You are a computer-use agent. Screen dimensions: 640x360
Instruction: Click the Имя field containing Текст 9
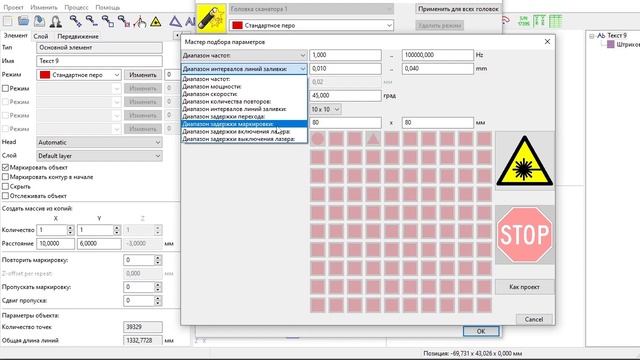click(99, 61)
